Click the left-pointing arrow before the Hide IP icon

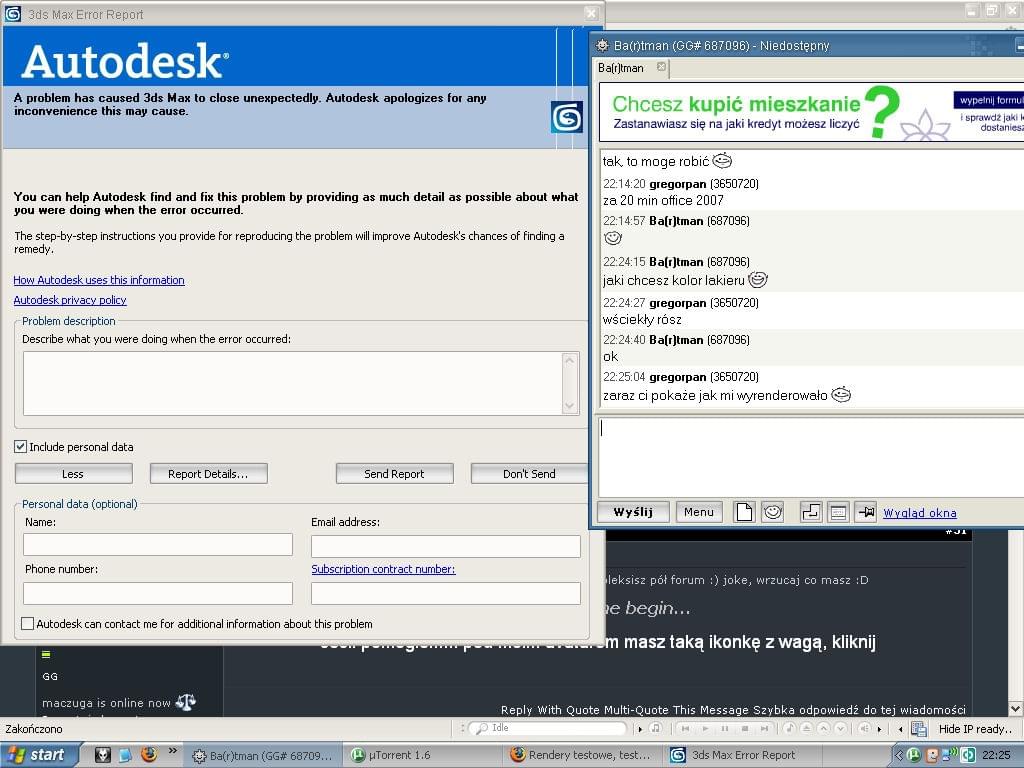[901, 729]
